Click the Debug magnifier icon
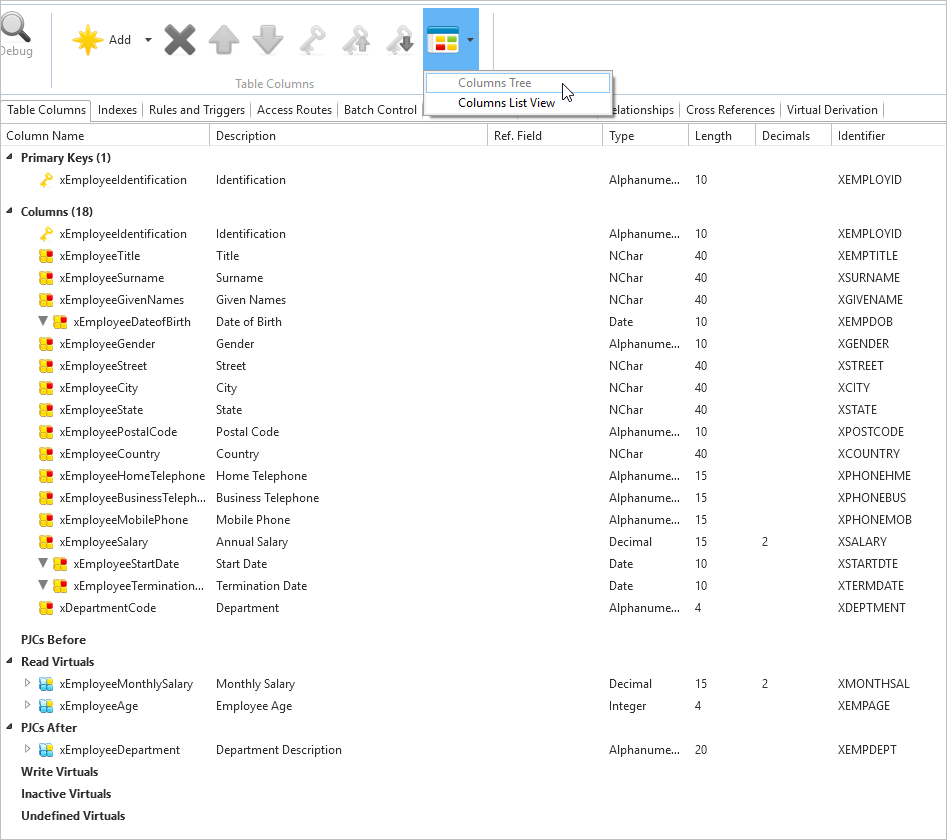This screenshot has width=947, height=840. click(x=14, y=28)
